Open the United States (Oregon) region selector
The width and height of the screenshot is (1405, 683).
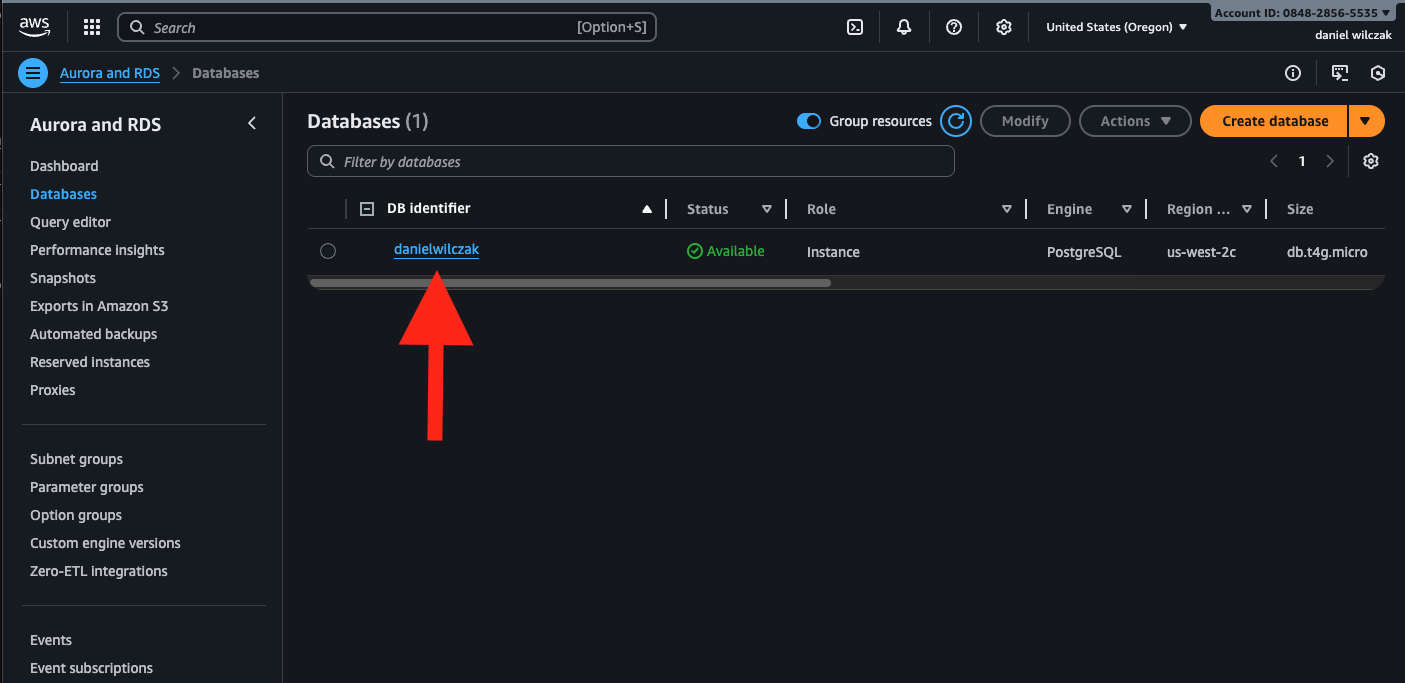click(1116, 27)
